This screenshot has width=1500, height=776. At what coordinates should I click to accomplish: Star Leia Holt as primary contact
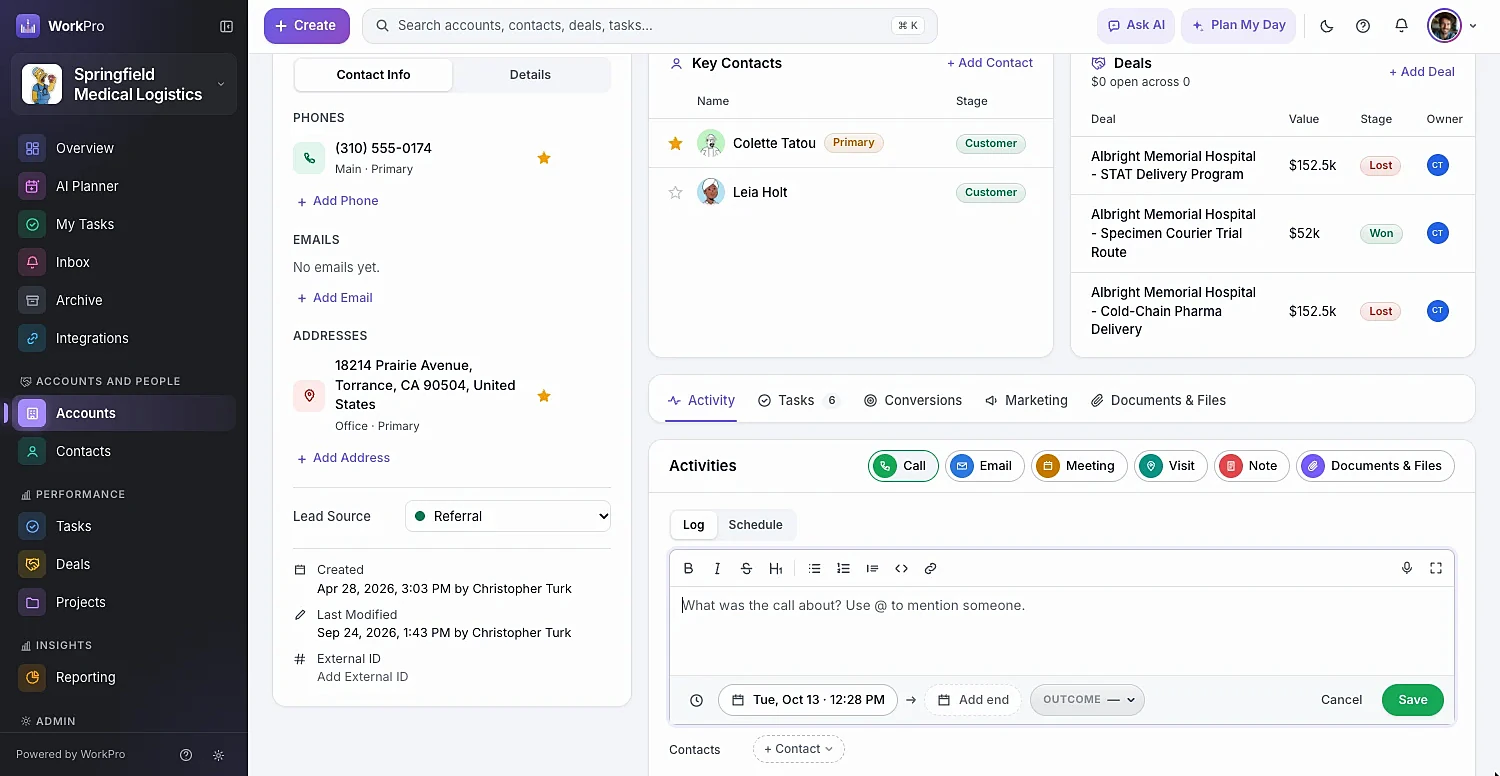[x=675, y=192]
